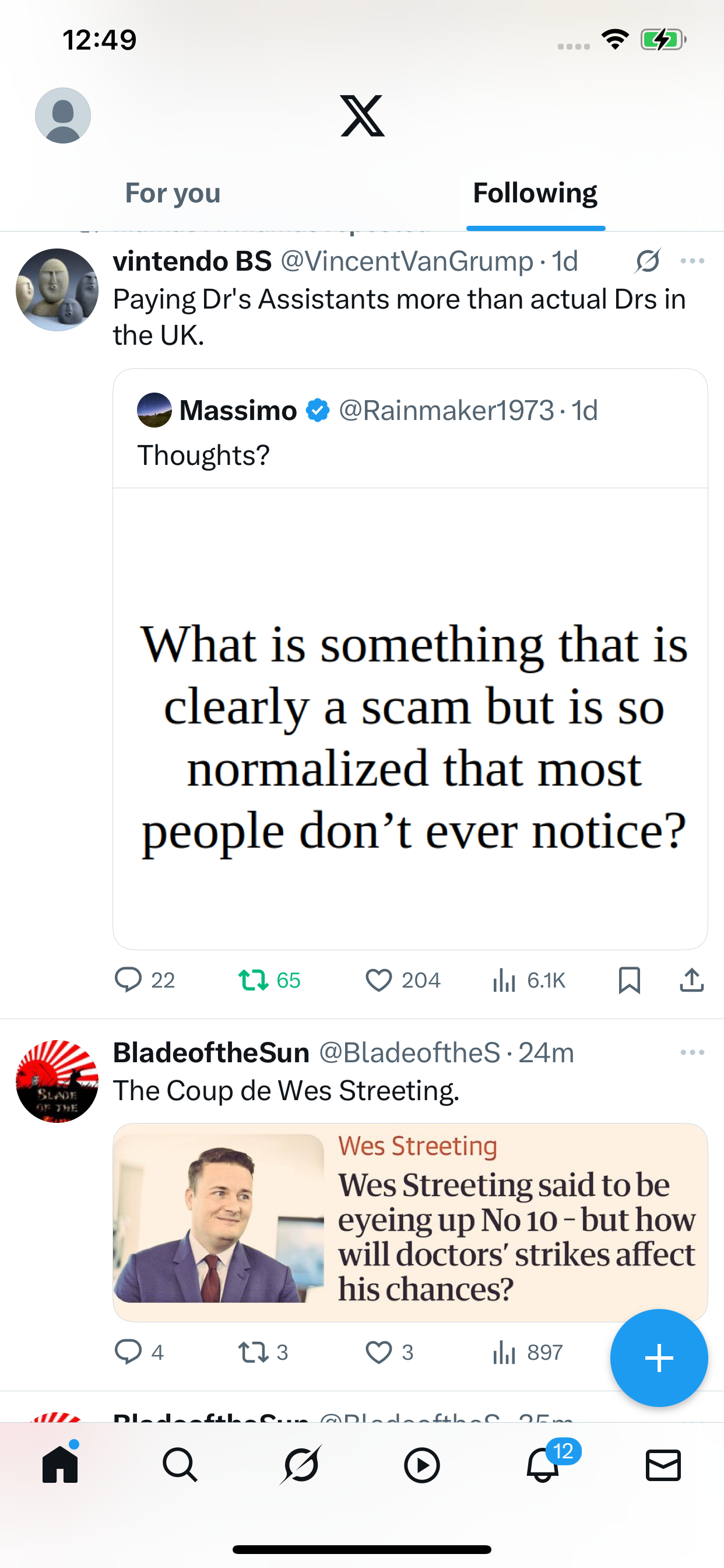
Task: Compose a new post with plus button
Action: point(659,1357)
